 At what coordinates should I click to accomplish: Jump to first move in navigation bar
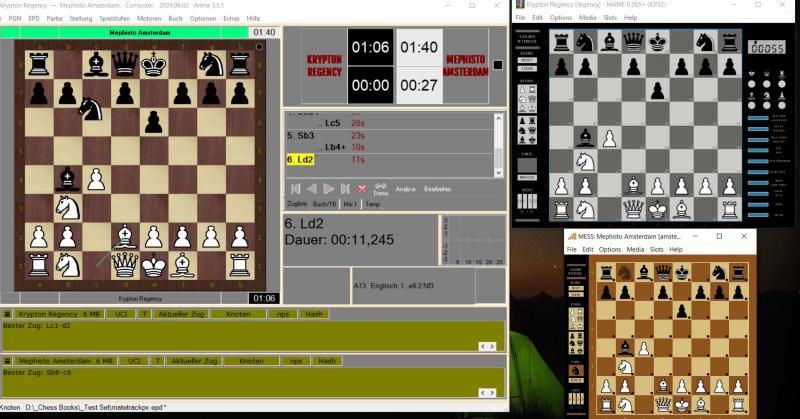296,188
